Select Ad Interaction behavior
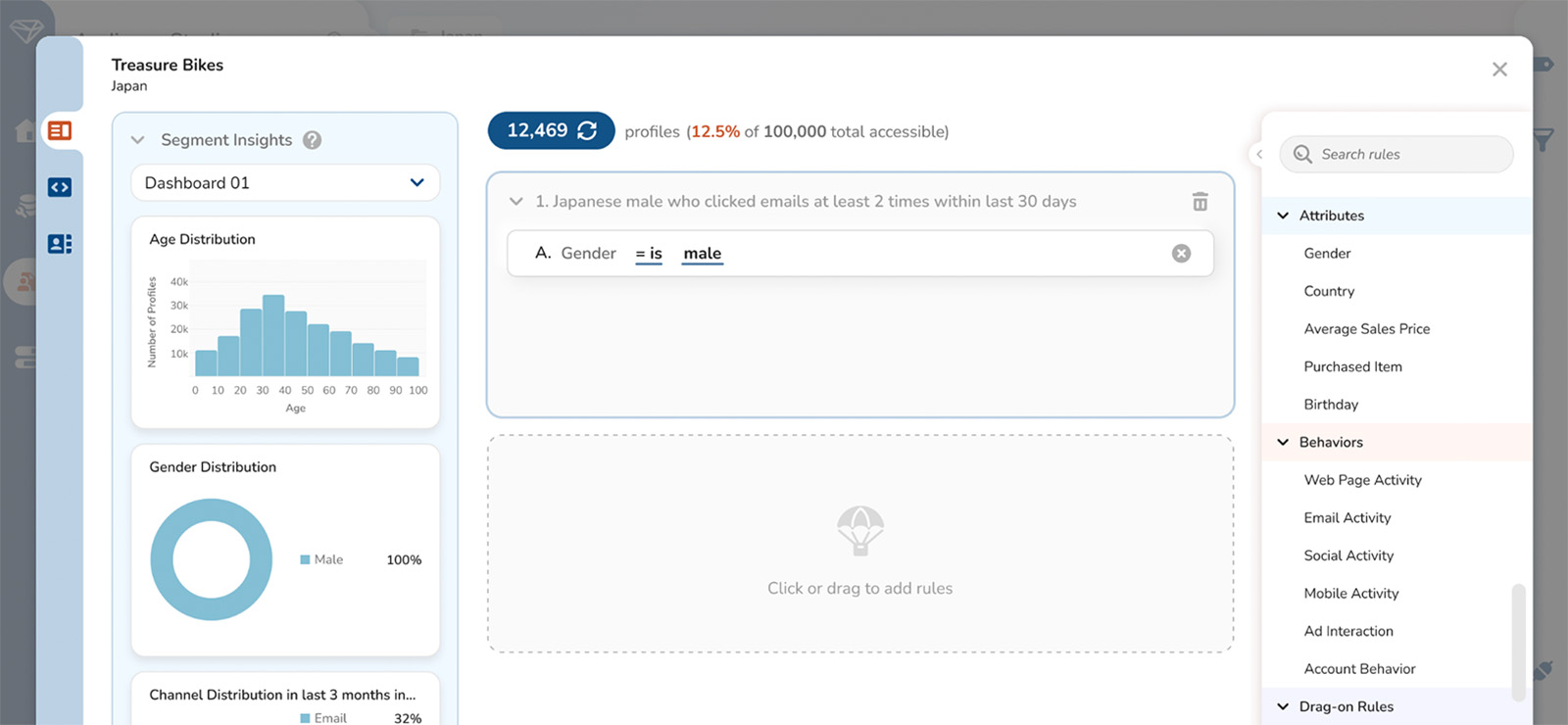 pos(1348,631)
